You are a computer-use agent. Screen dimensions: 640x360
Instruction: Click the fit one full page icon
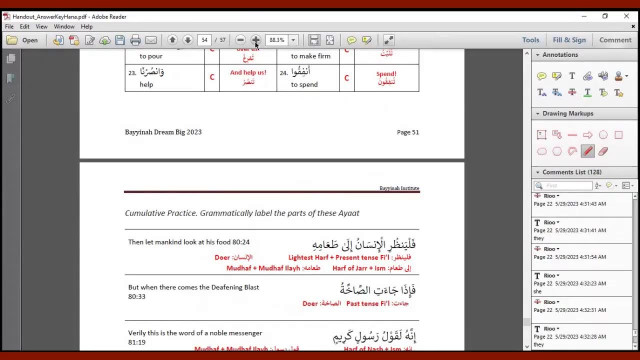pyautogui.click(x=330, y=40)
